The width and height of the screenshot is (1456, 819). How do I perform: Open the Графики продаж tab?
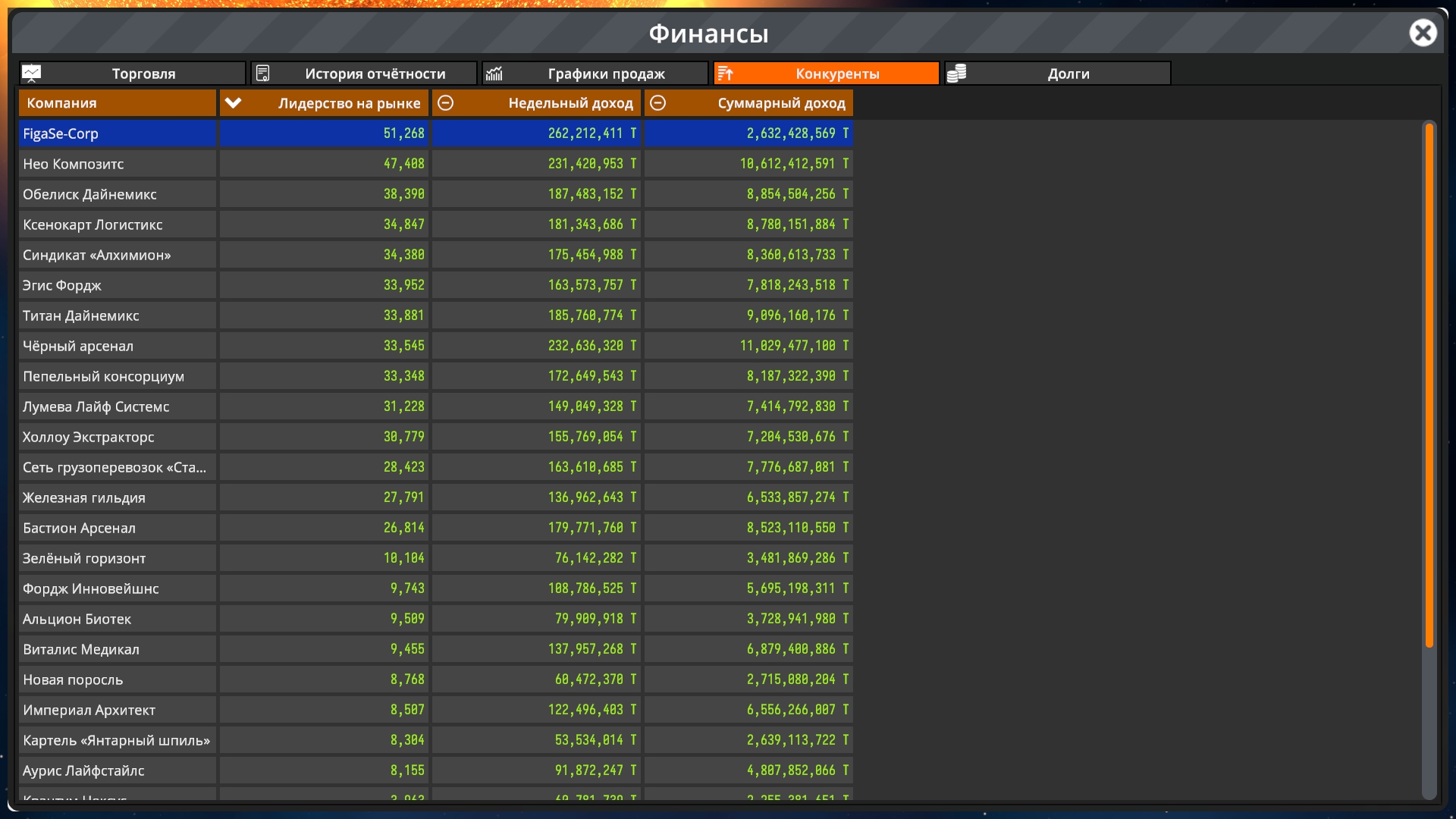point(606,74)
